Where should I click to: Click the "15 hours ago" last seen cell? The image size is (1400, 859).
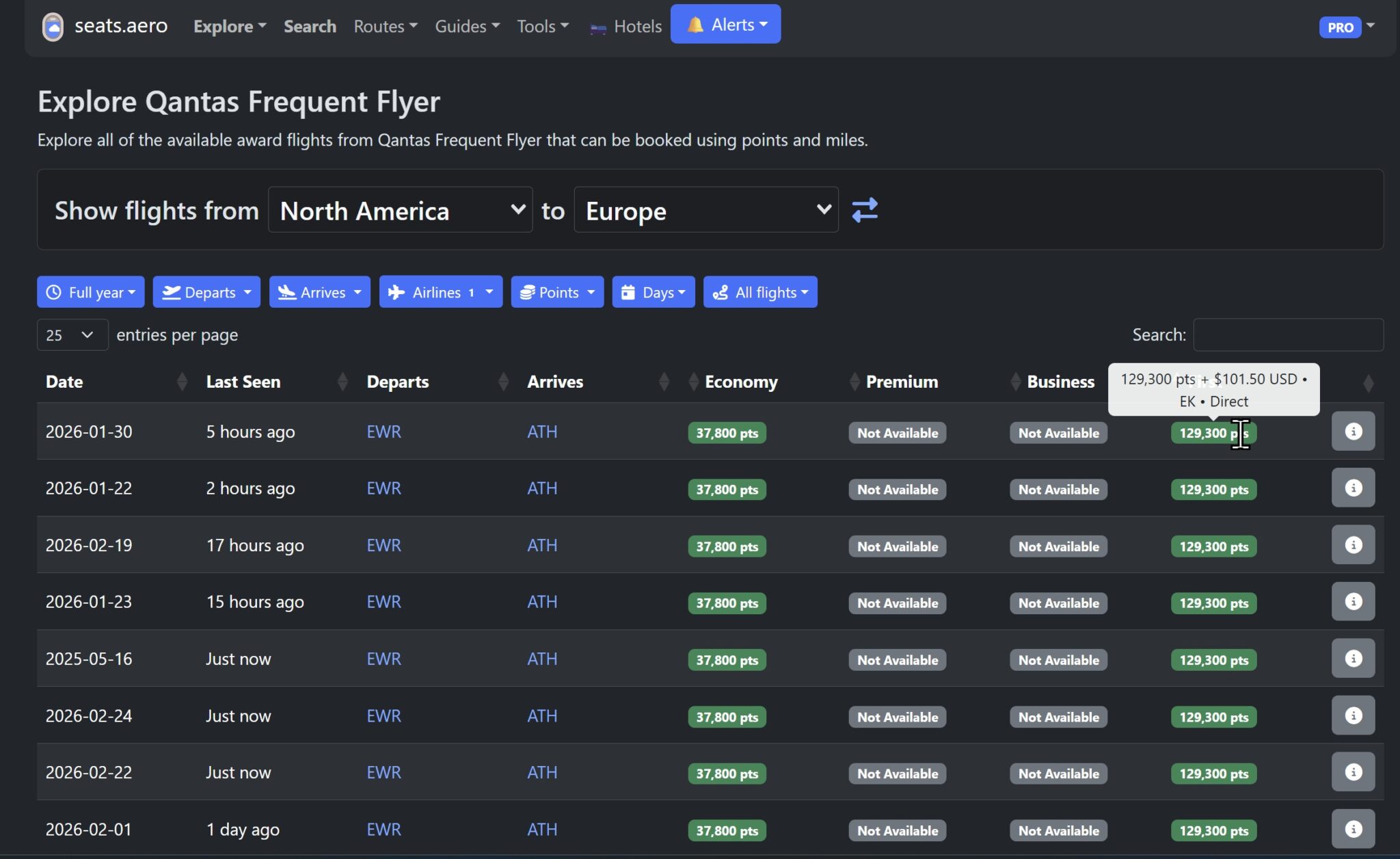255,602
